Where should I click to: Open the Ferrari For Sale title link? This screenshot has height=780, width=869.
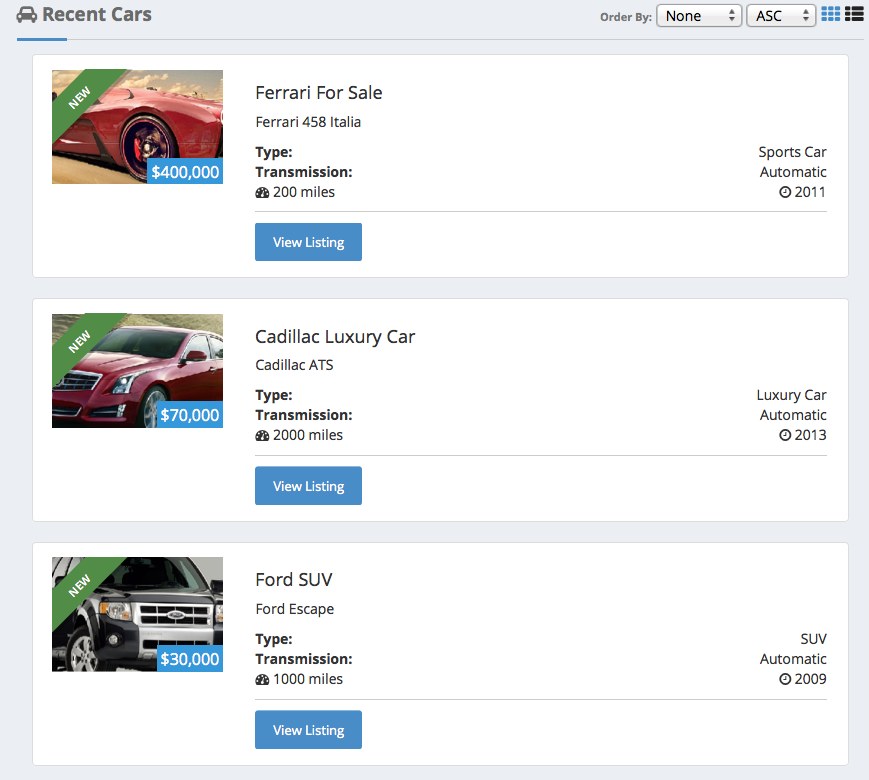319,93
